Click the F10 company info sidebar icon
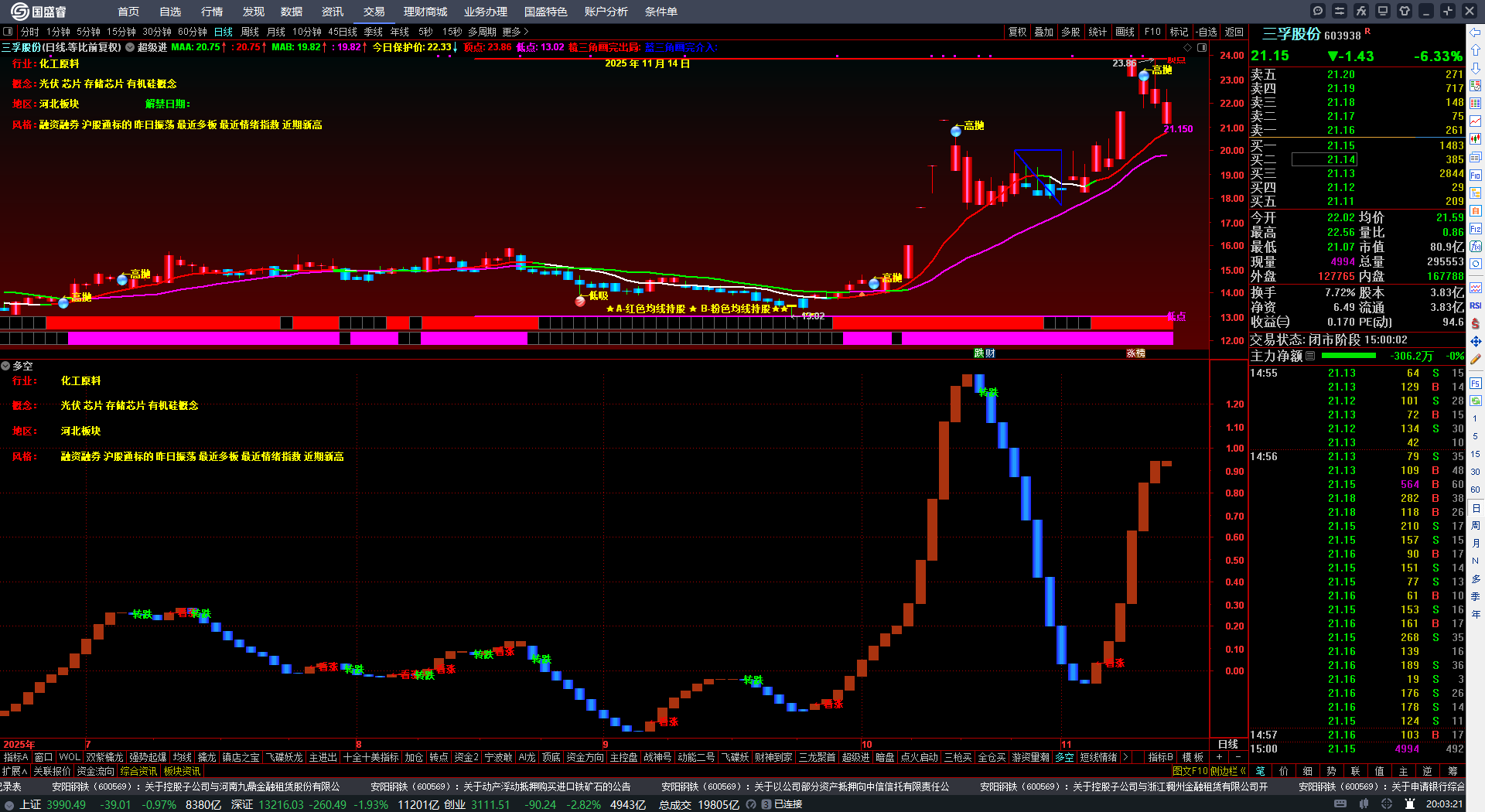This screenshot has width=1485, height=812. point(1476,176)
